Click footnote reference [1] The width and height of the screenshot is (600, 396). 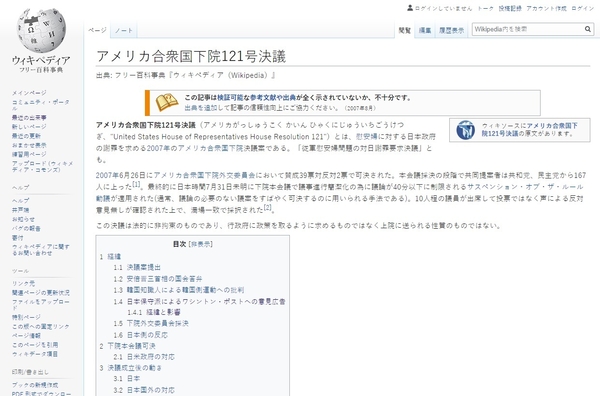tap(136, 184)
